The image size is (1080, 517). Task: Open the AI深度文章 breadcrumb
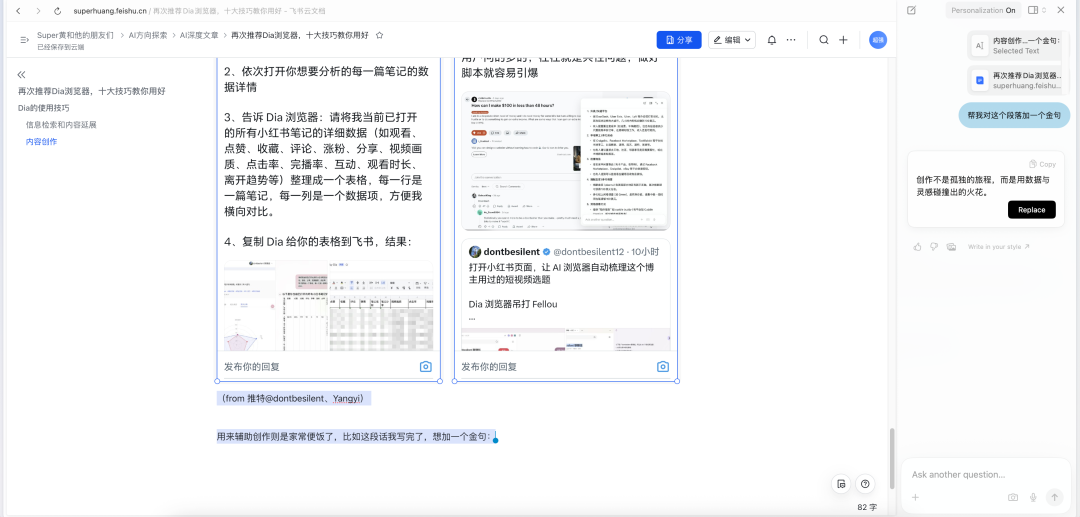coord(199,35)
